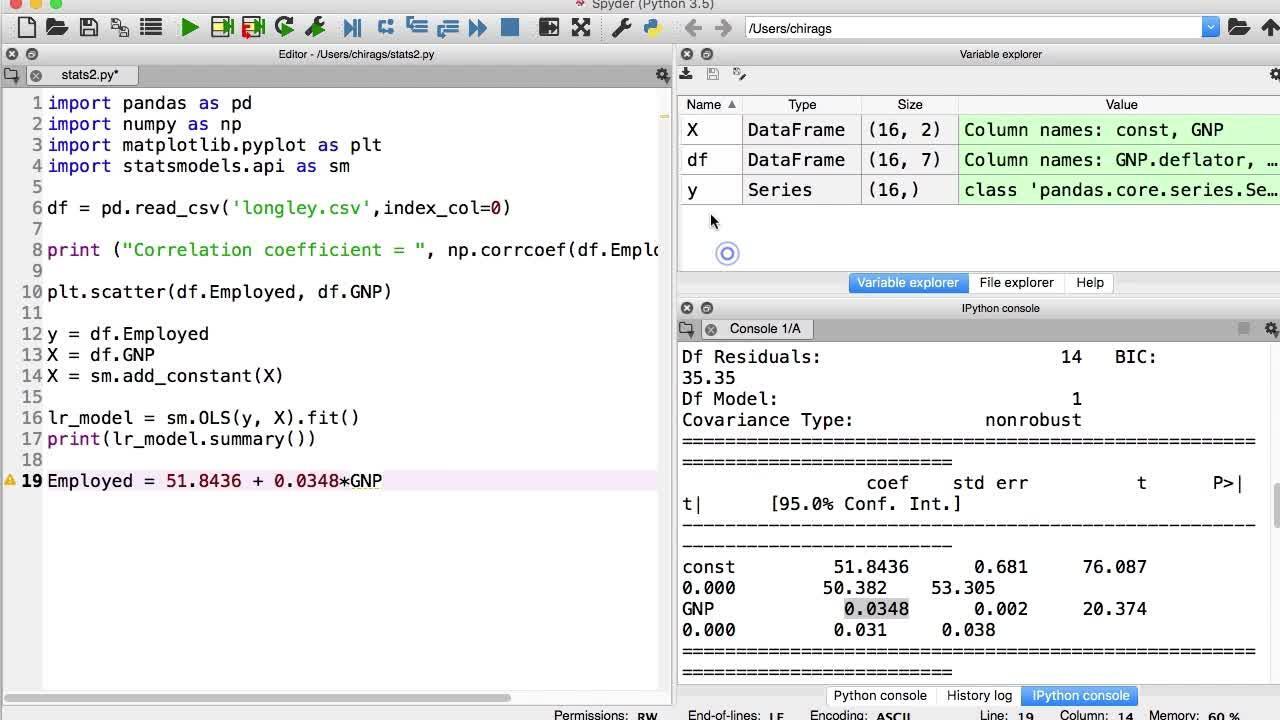Open Preferences with the wrench icon
Image resolution: width=1280 pixels, height=720 pixels.
tap(621, 28)
